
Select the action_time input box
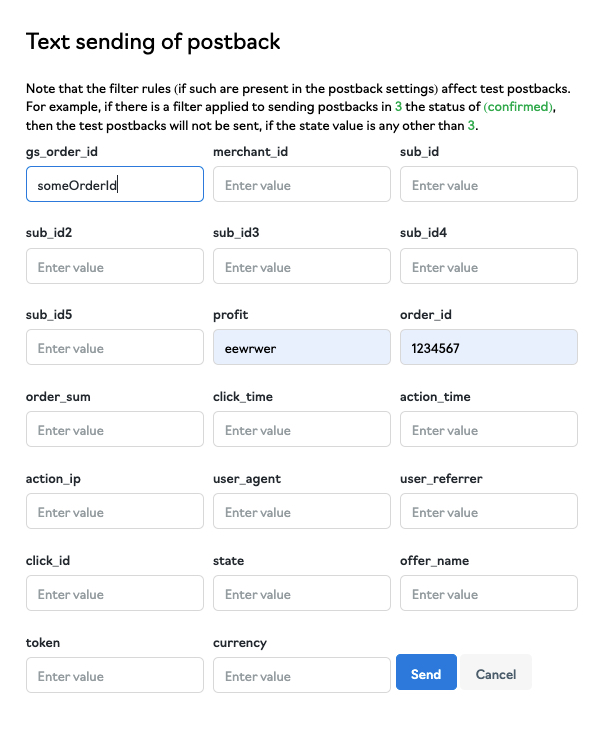(489, 429)
